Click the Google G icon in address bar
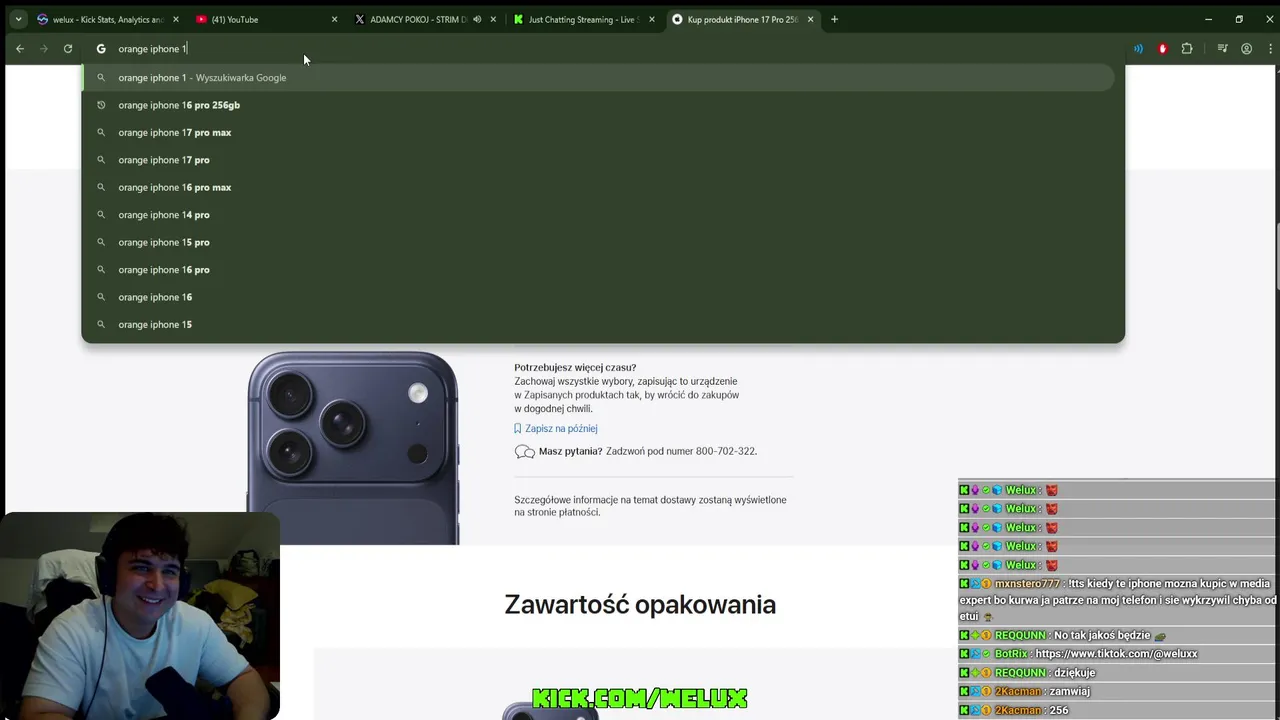Viewport: 1280px width, 720px height. (x=101, y=48)
